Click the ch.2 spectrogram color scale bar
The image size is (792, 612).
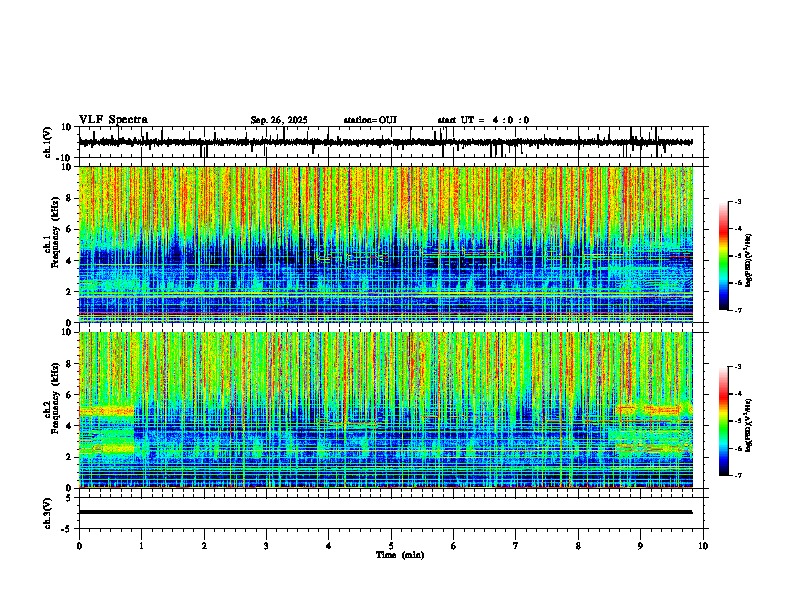point(724,421)
